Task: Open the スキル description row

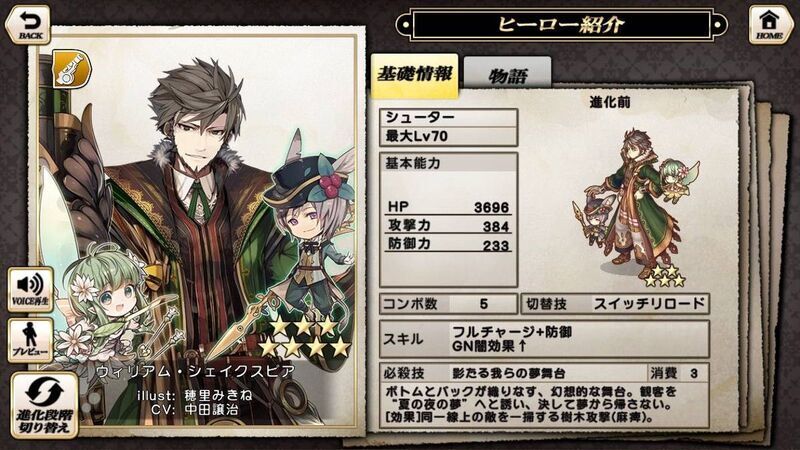Action: 544,339
